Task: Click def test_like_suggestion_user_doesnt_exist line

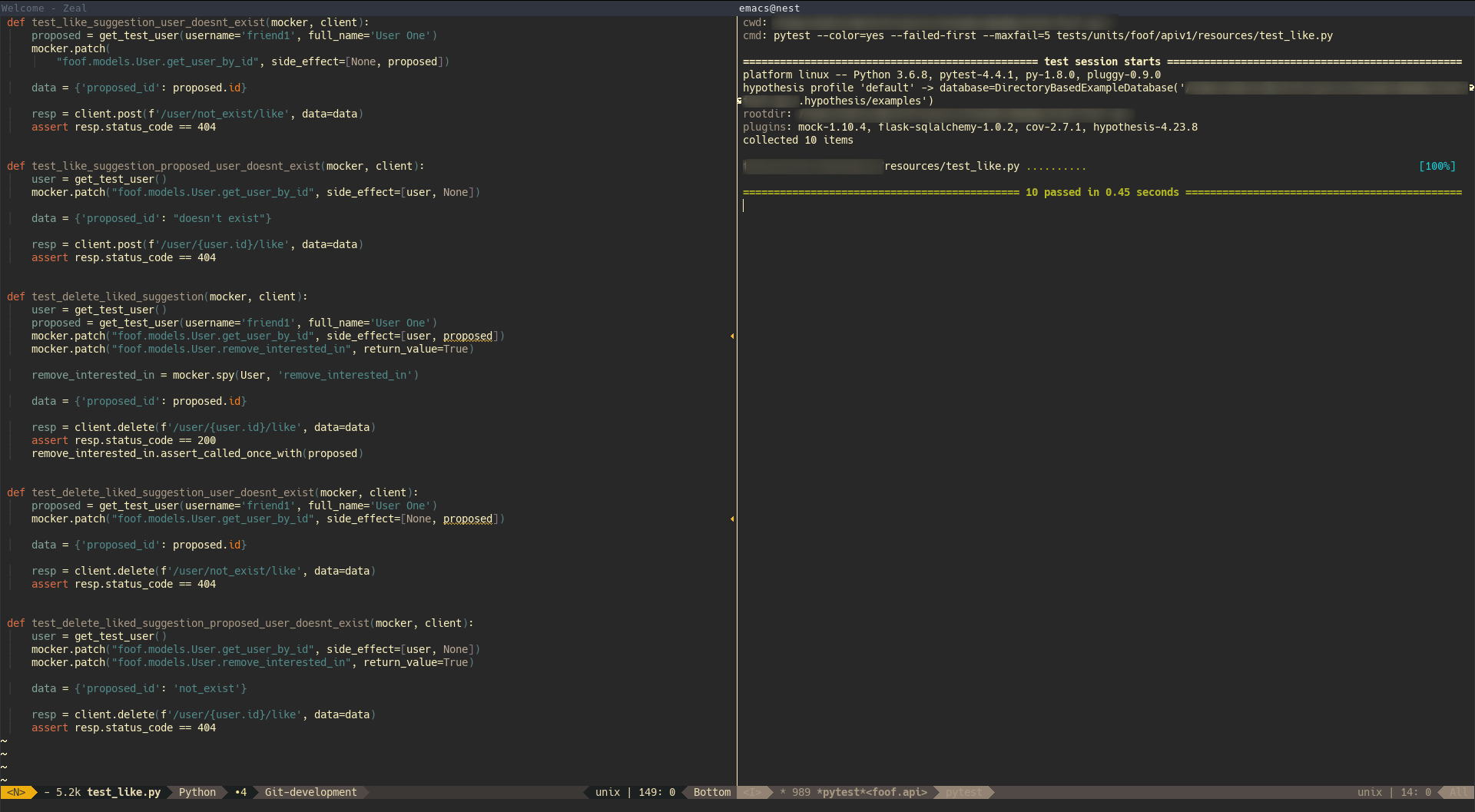Action: click(x=188, y=22)
